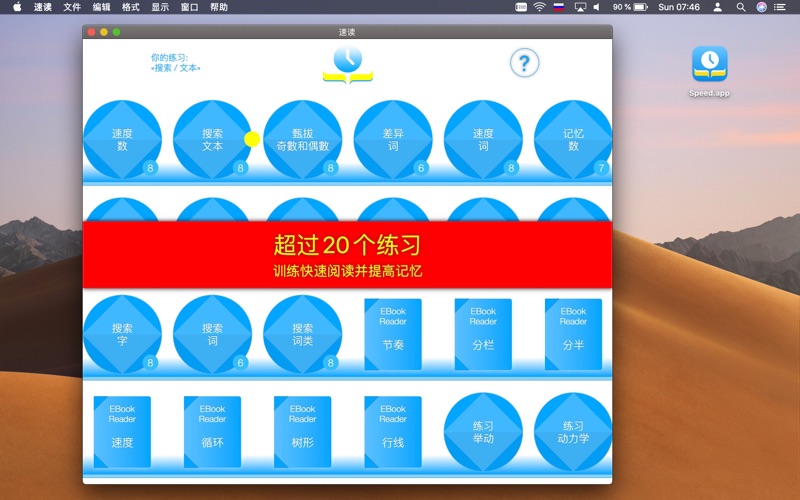Screen dimensions: 800x500
Task: Open the EBook Reader 分栏 book
Action: coord(483,334)
